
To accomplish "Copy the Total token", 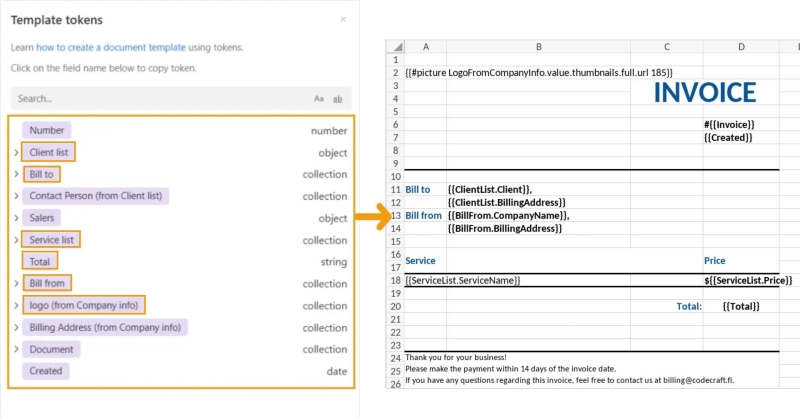I will 39,261.
